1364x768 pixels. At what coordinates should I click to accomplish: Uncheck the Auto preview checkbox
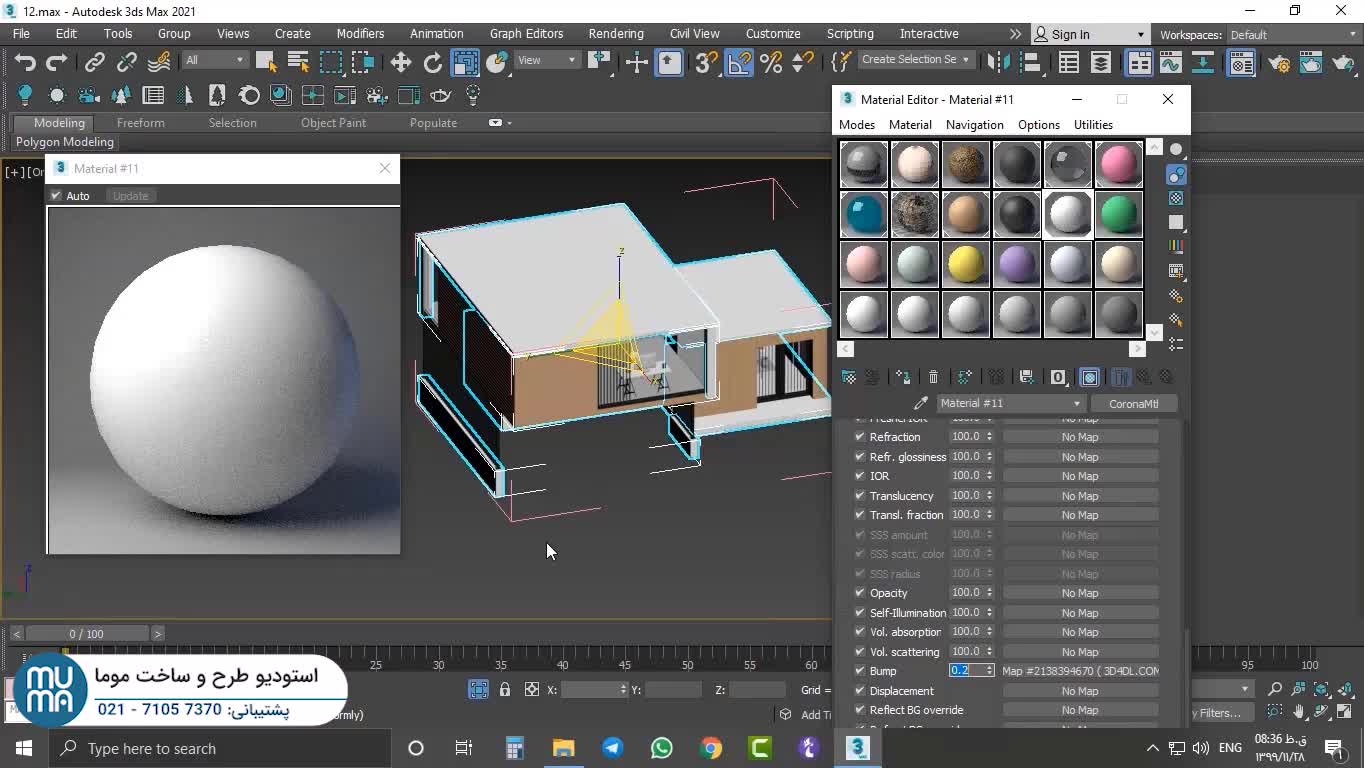pyautogui.click(x=56, y=196)
